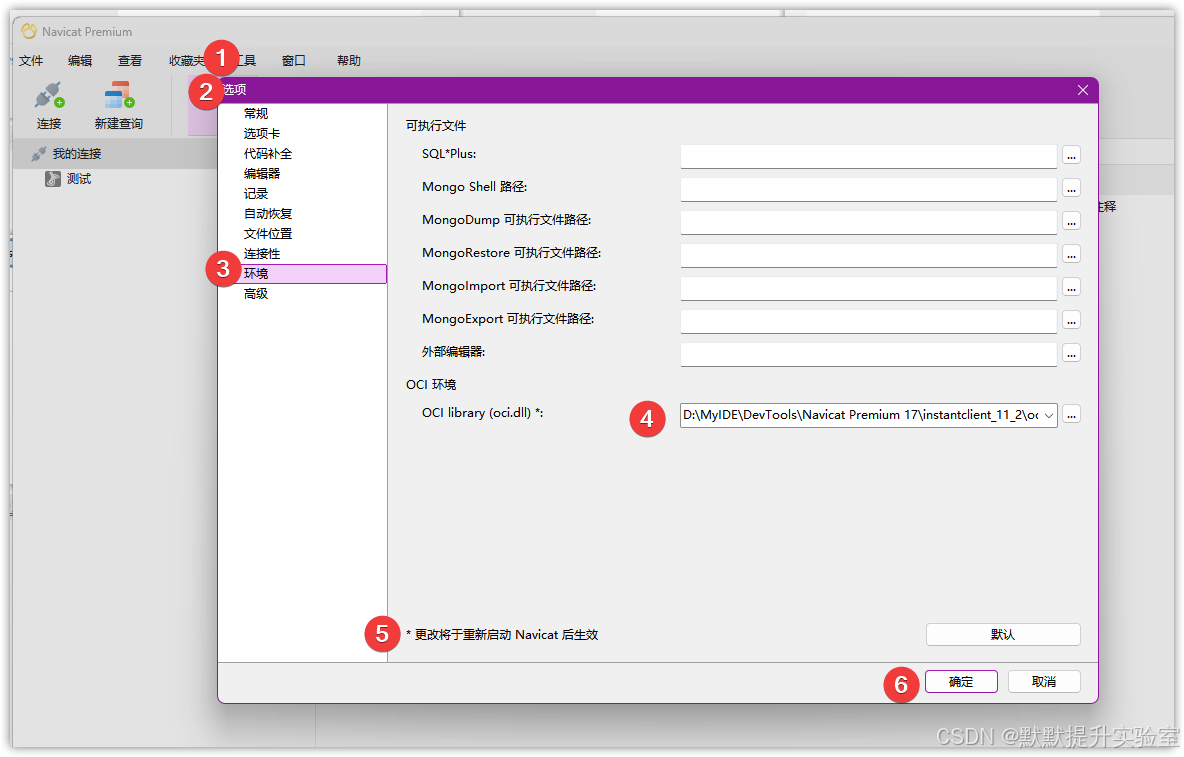This screenshot has height=757, width=1184.
Task: Close the 选项 dialog
Action: point(1083,90)
